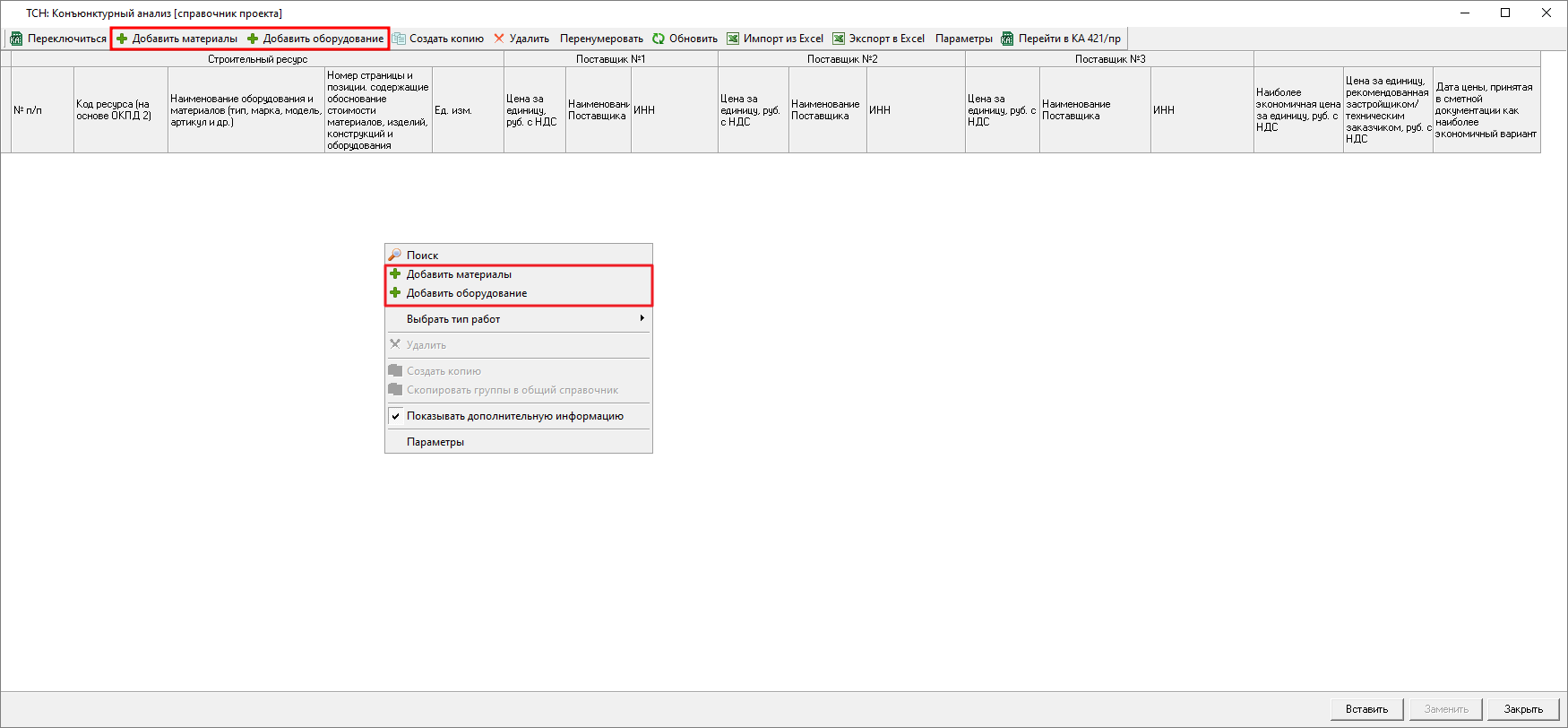Click Перенумеровать in the toolbar

click(601, 39)
